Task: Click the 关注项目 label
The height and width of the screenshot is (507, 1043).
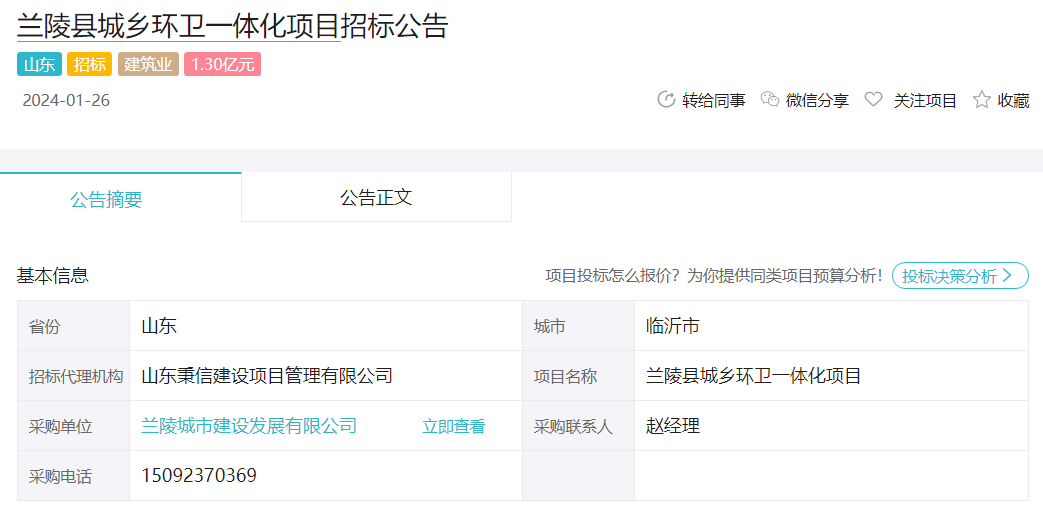Action: click(x=925, y=100)
